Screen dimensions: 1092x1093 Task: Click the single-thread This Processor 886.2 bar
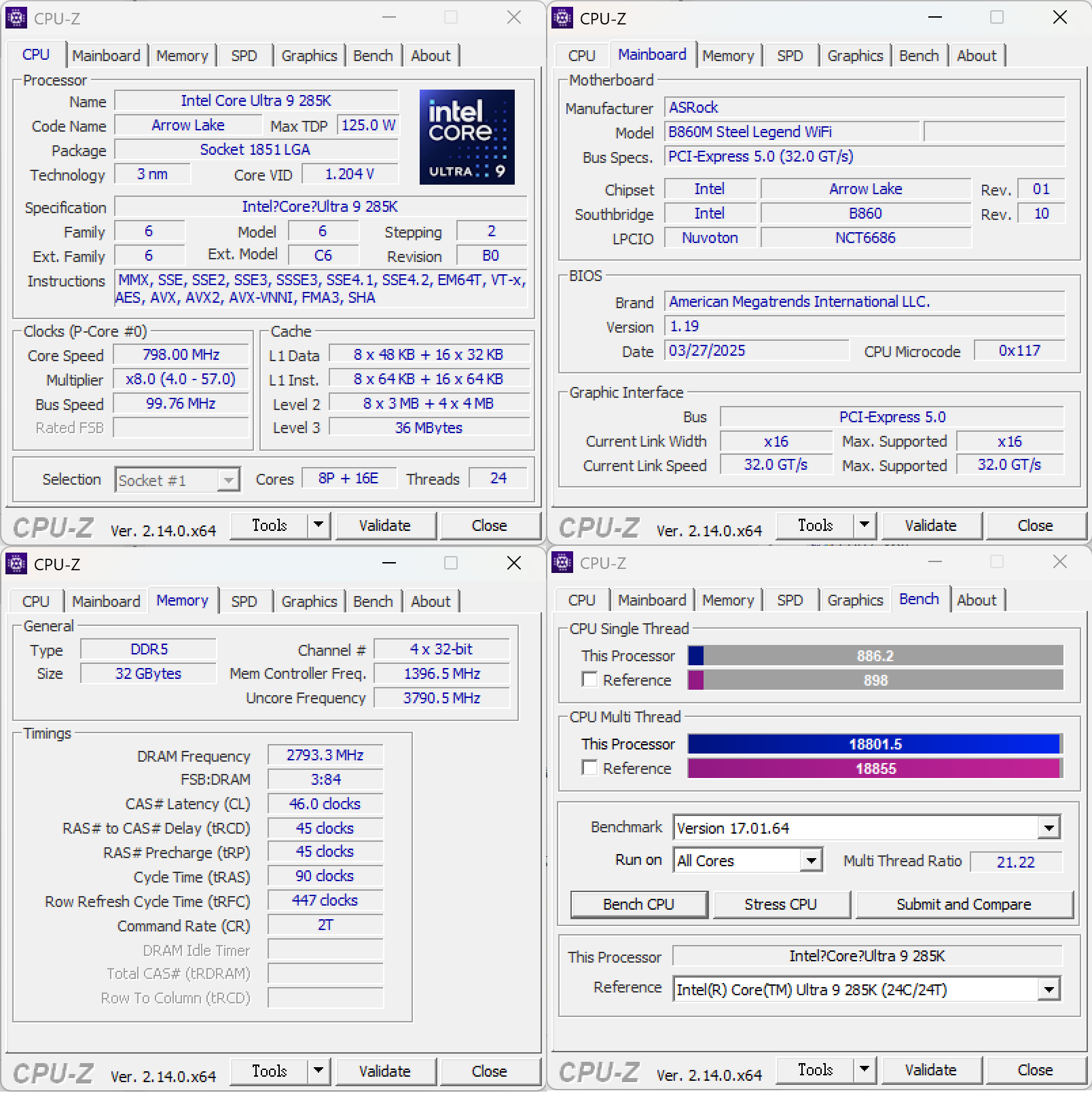(875, 656)
